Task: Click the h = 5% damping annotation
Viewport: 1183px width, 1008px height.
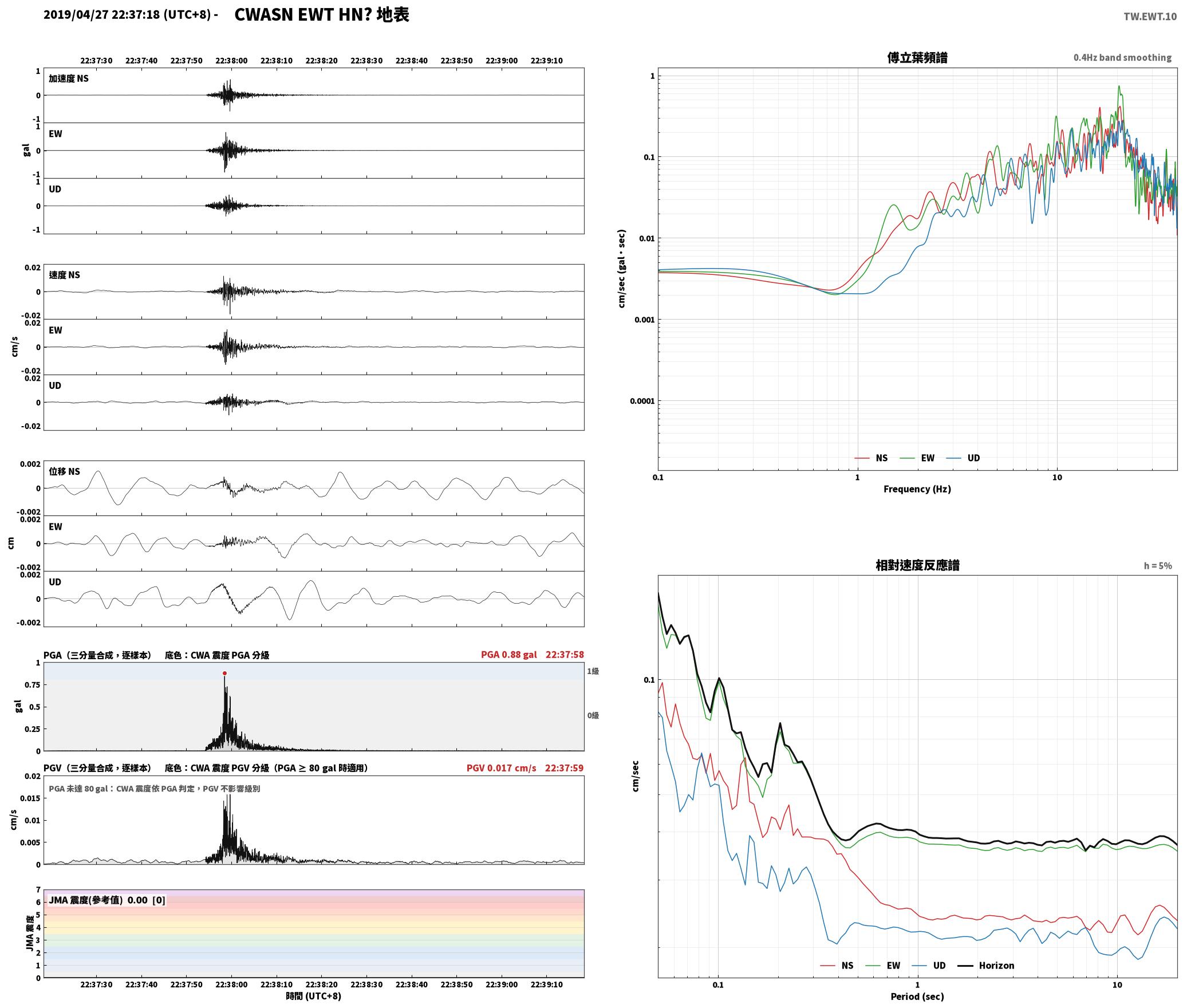Action: [x=1158, y=566]
